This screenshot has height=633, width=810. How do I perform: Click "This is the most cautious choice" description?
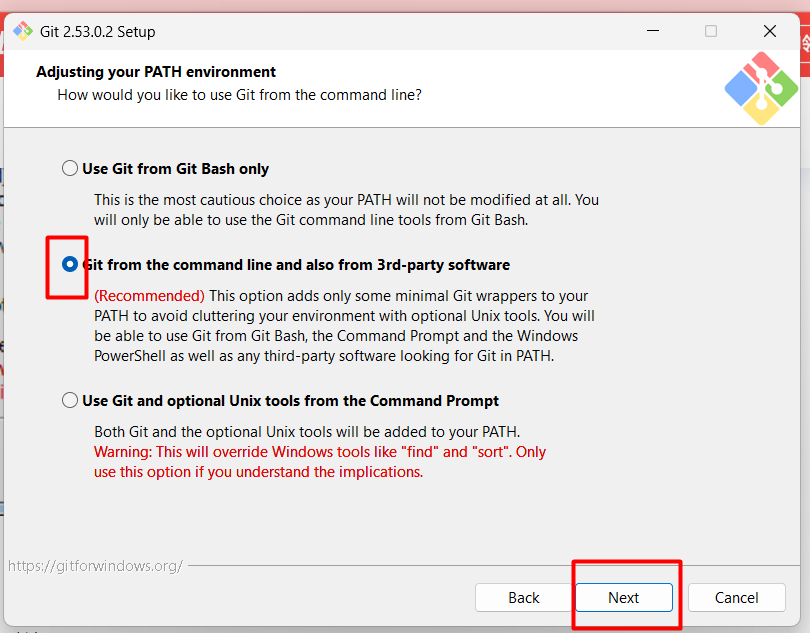[x=346, y=210]
